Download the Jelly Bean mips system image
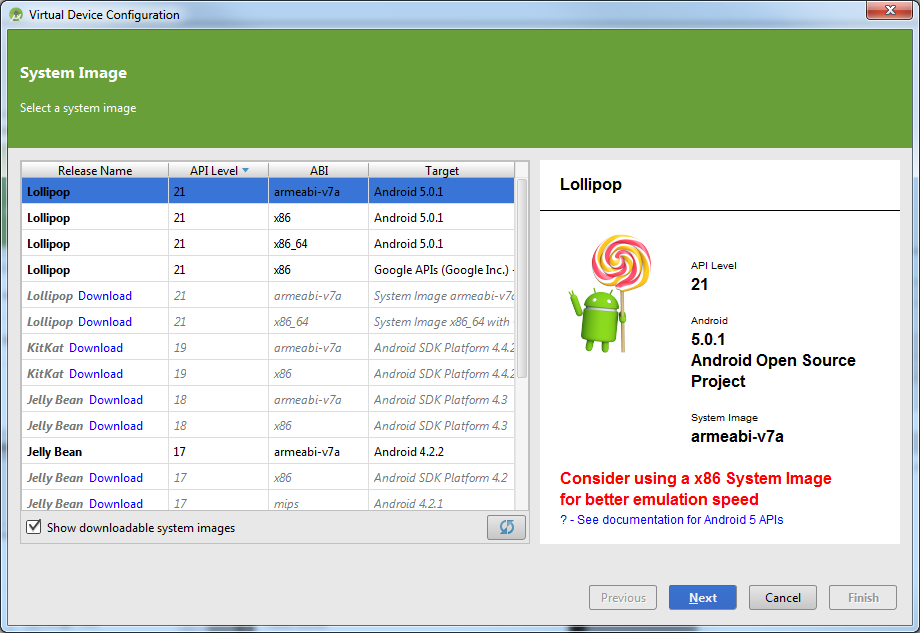Viewport: 920px width, 633px height. pos(116,503)
